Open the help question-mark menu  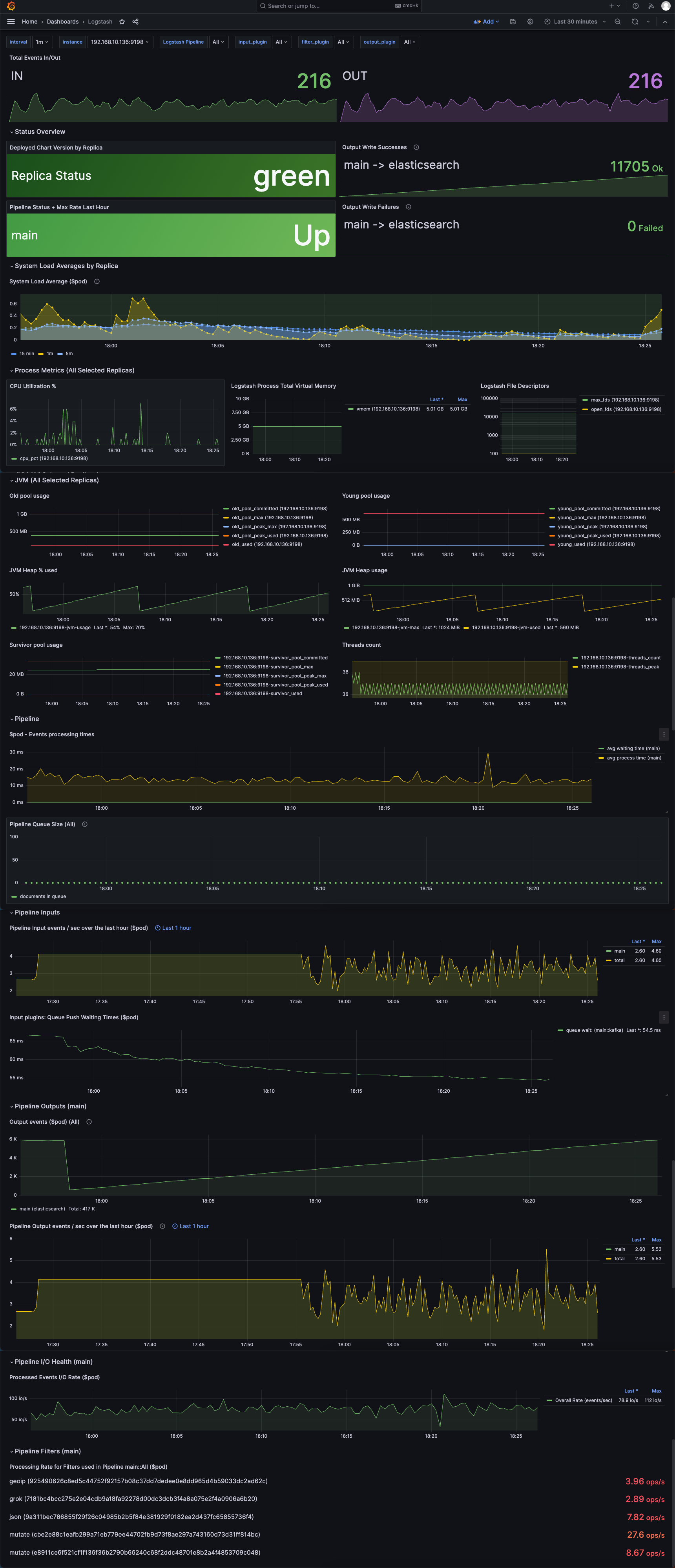[635, 6]
